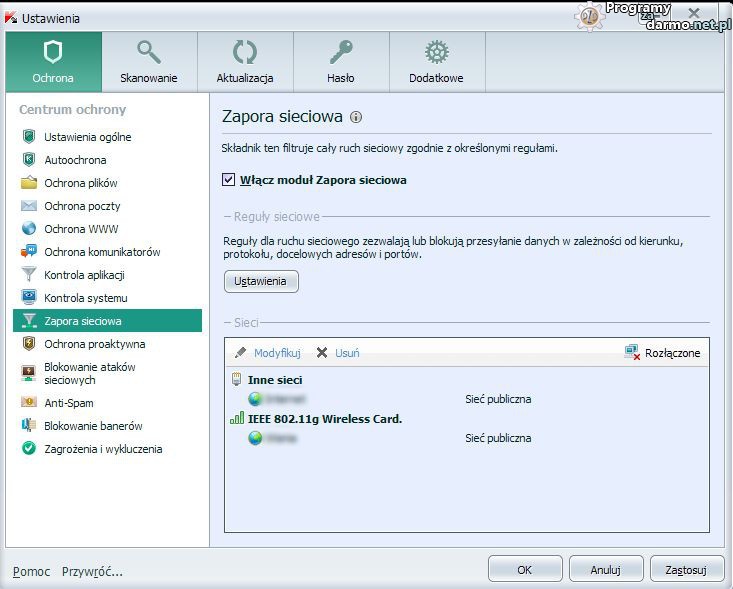The height and width of the screenshot is (589, 733).
Task: Select Ochrona plików label
Action: 81,183
